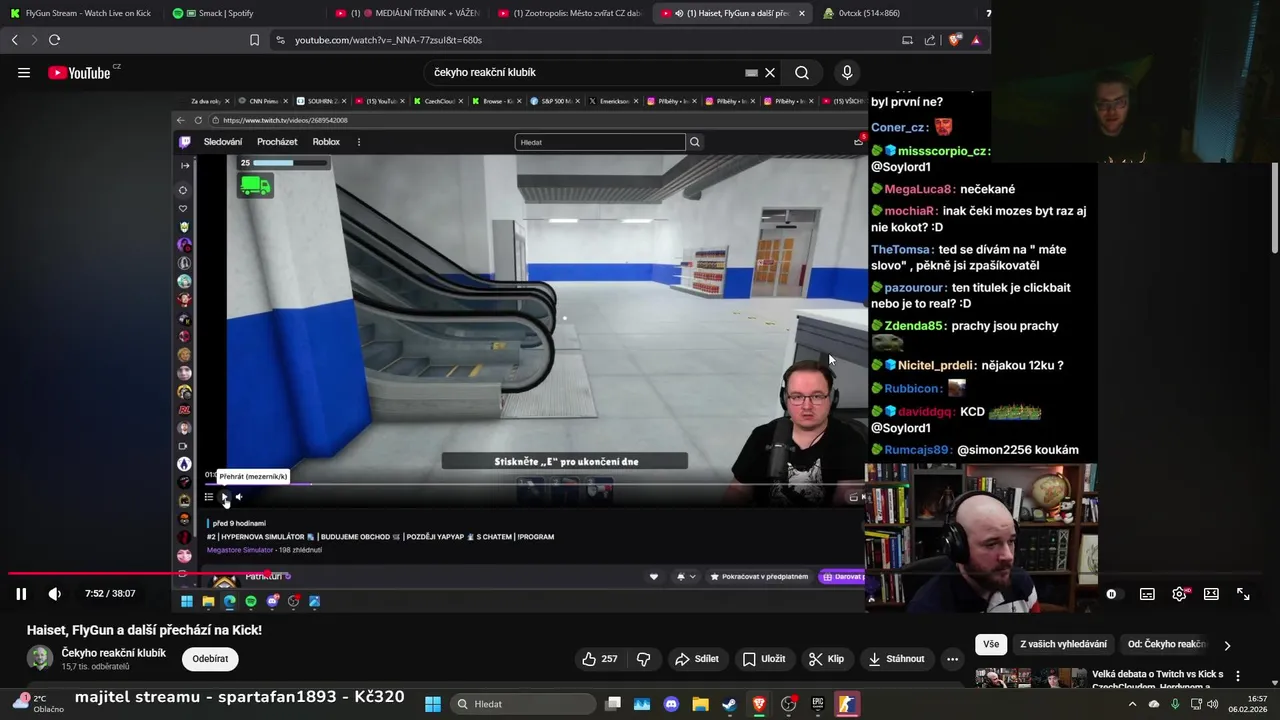Show next chips with right chevron
This screenshot has width=1280, height=720.
[x=1227, y=645]
